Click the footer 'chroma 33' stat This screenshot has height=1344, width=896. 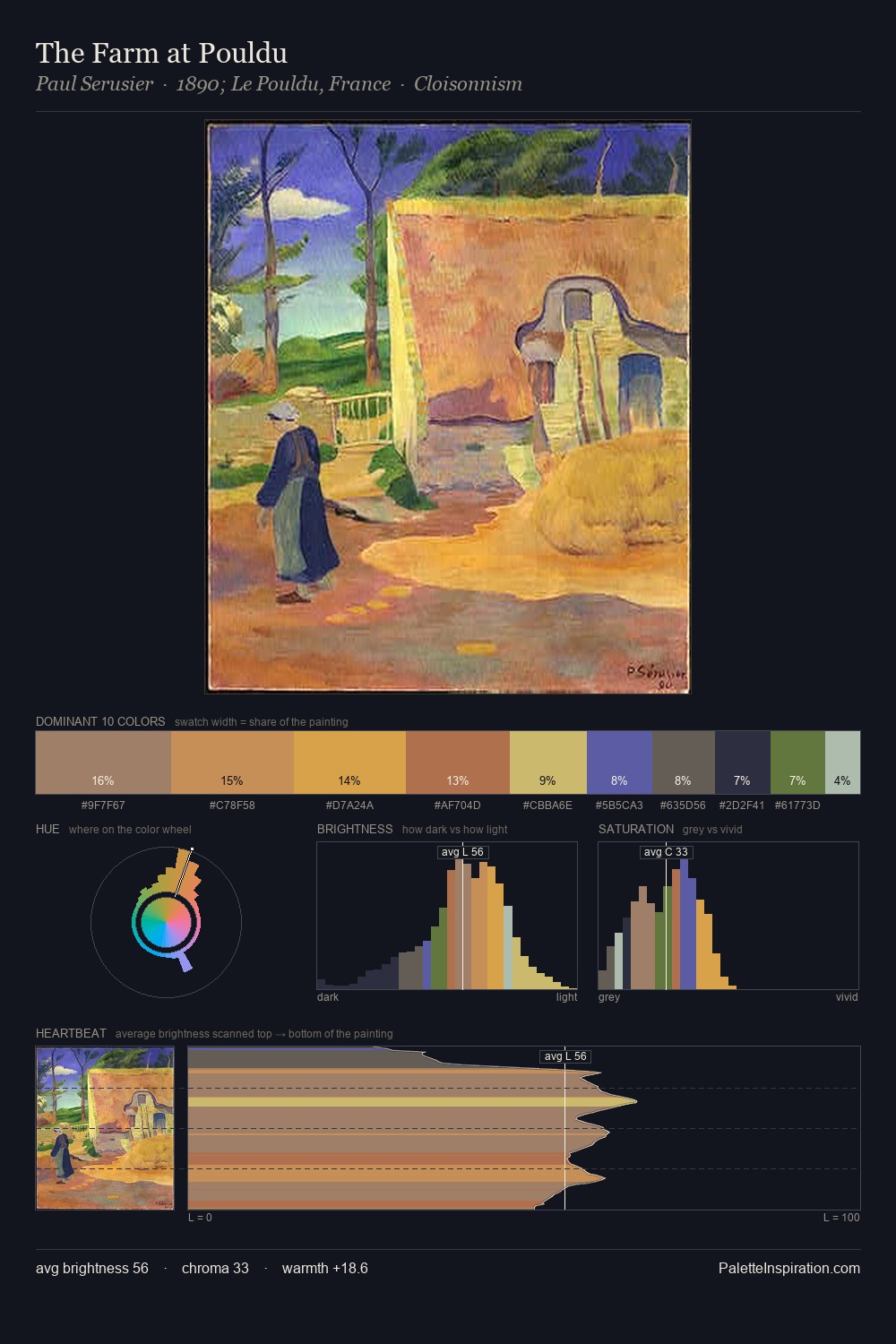click(215, 1269)
